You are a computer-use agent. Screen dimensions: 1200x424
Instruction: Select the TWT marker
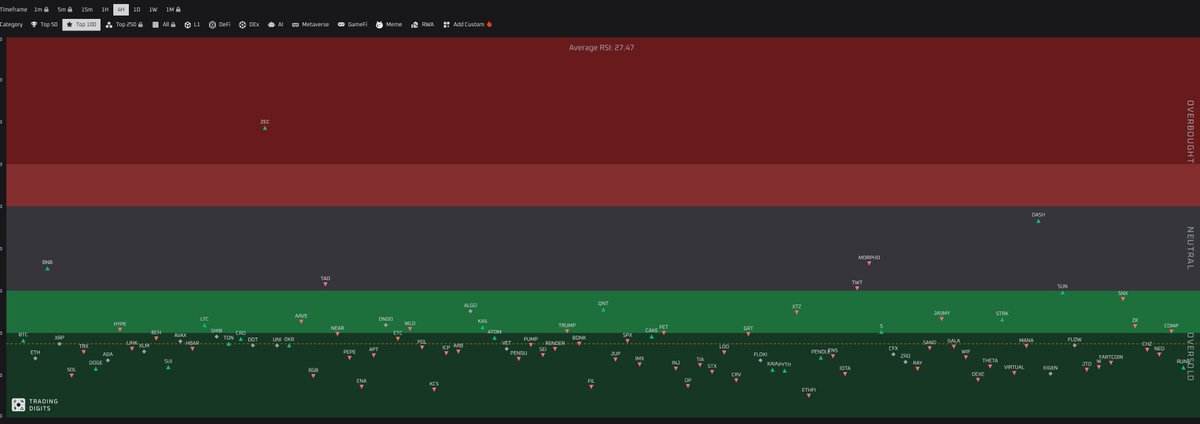857,288
